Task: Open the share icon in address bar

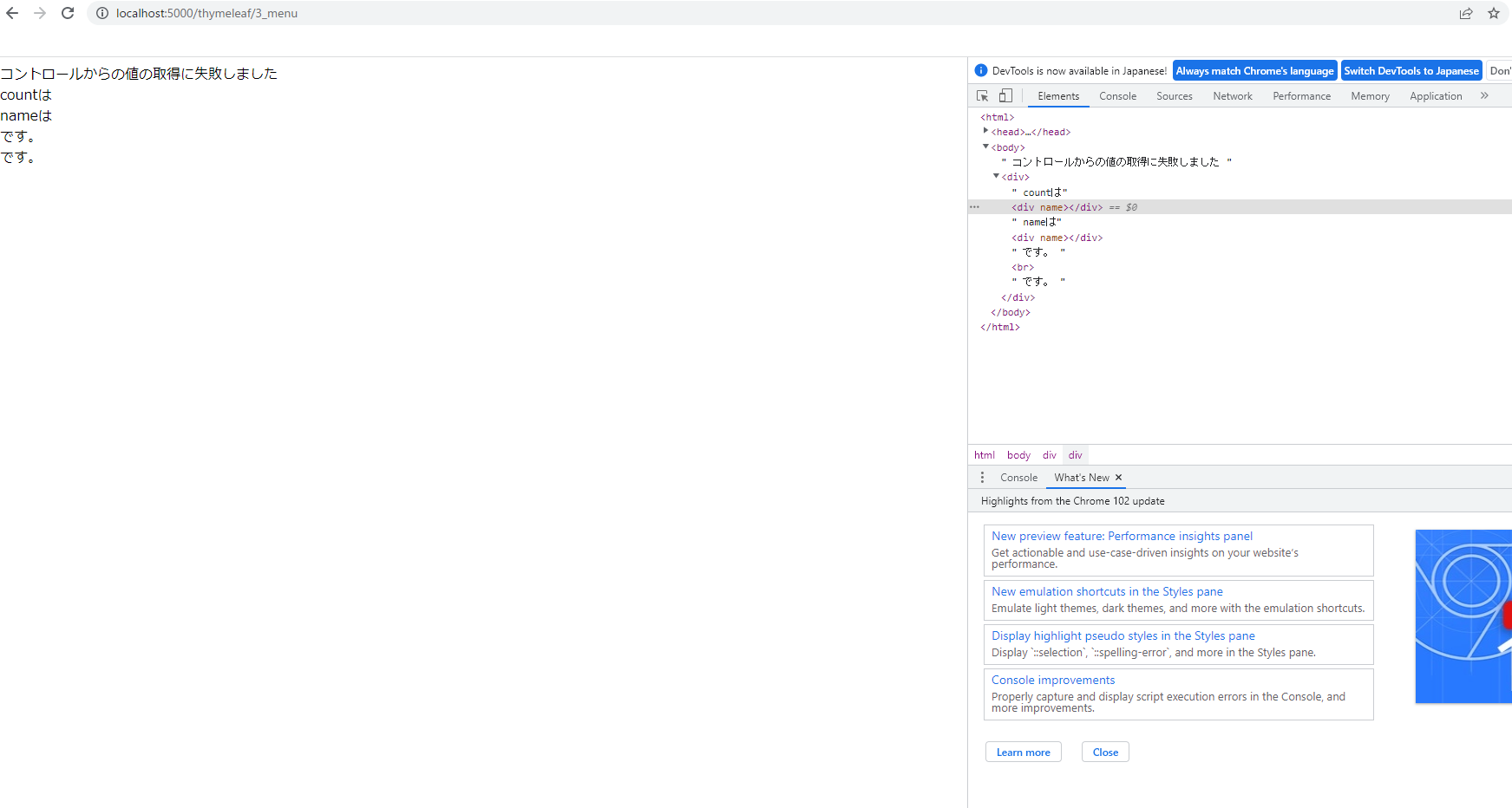Action: pyautogui.click(x=1466, y=13)
